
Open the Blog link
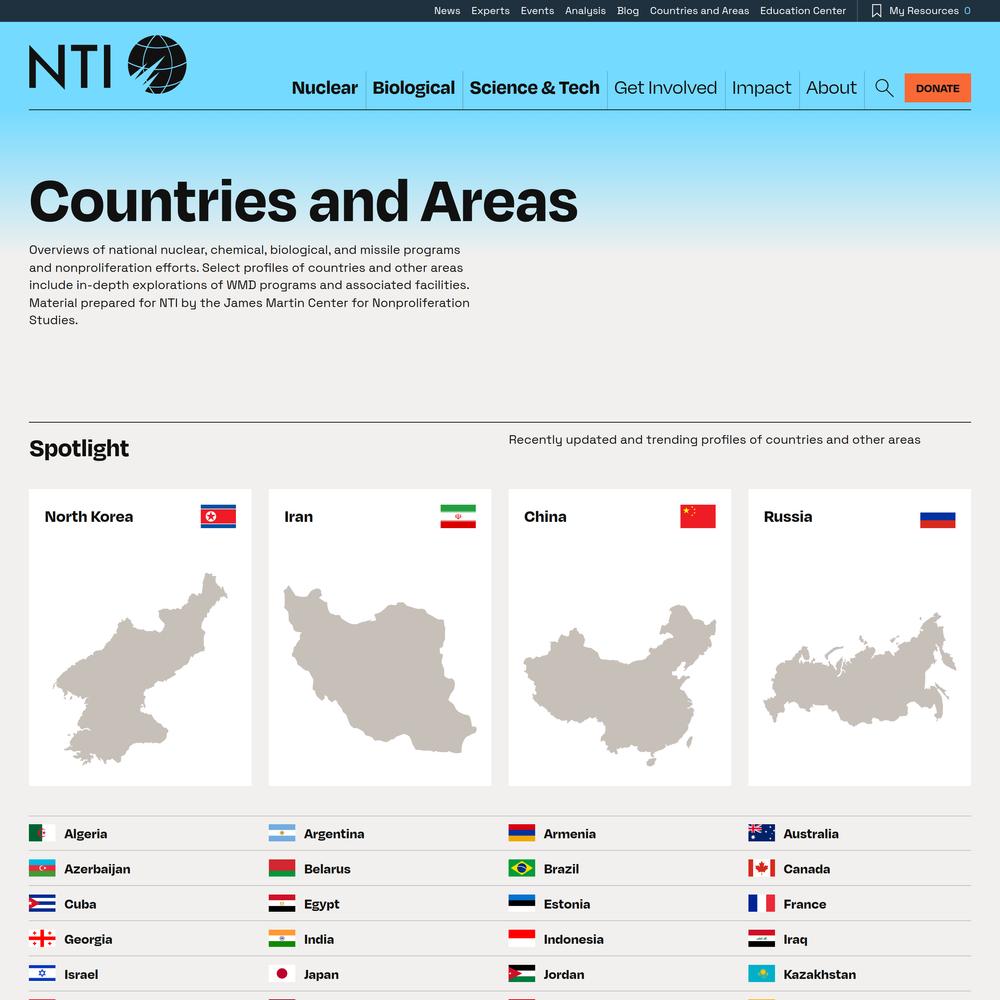pyautogui.click(x=628, y=11)
